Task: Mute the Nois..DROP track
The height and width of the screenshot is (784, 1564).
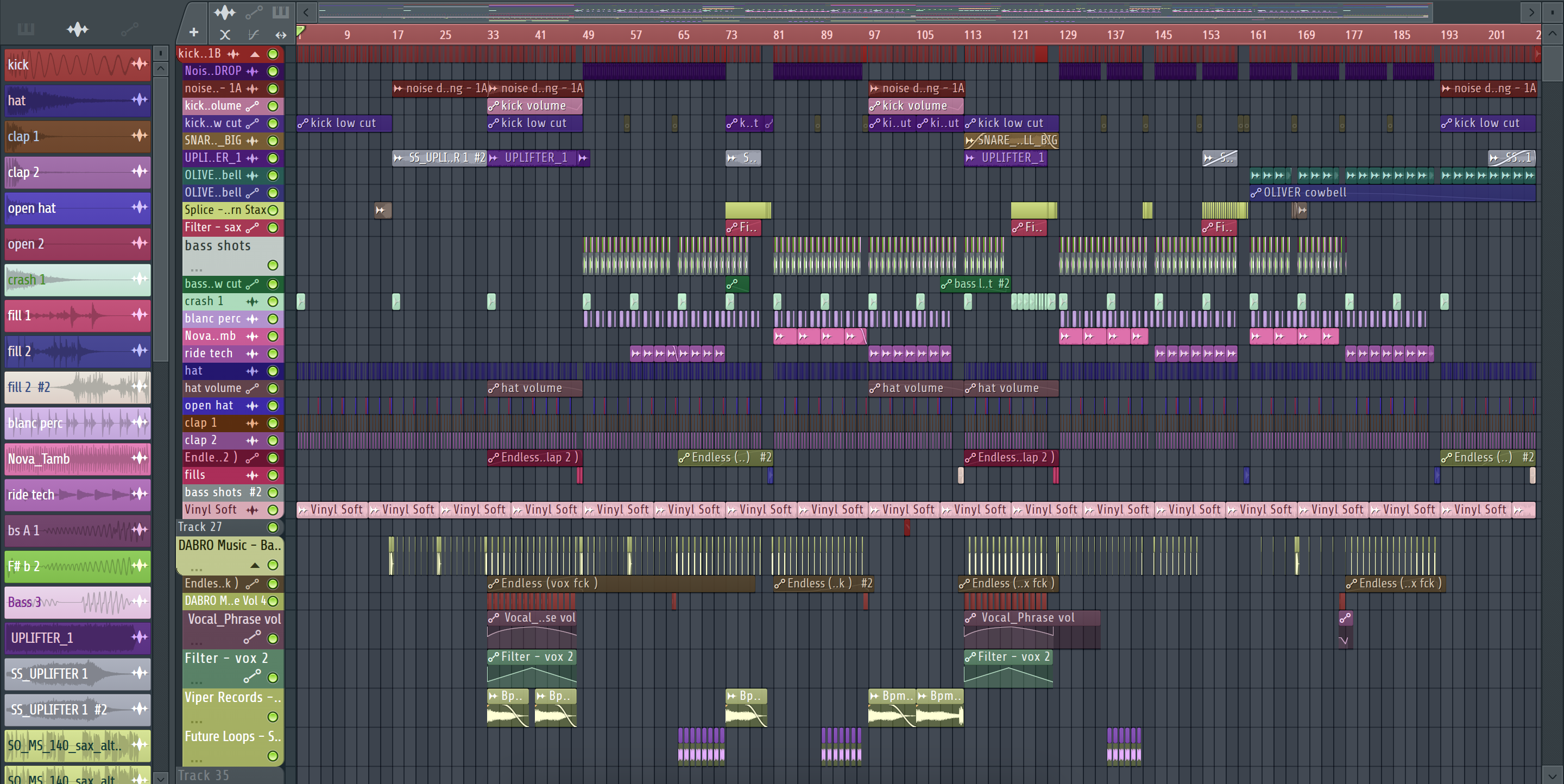Action: (x=273, y=71)
